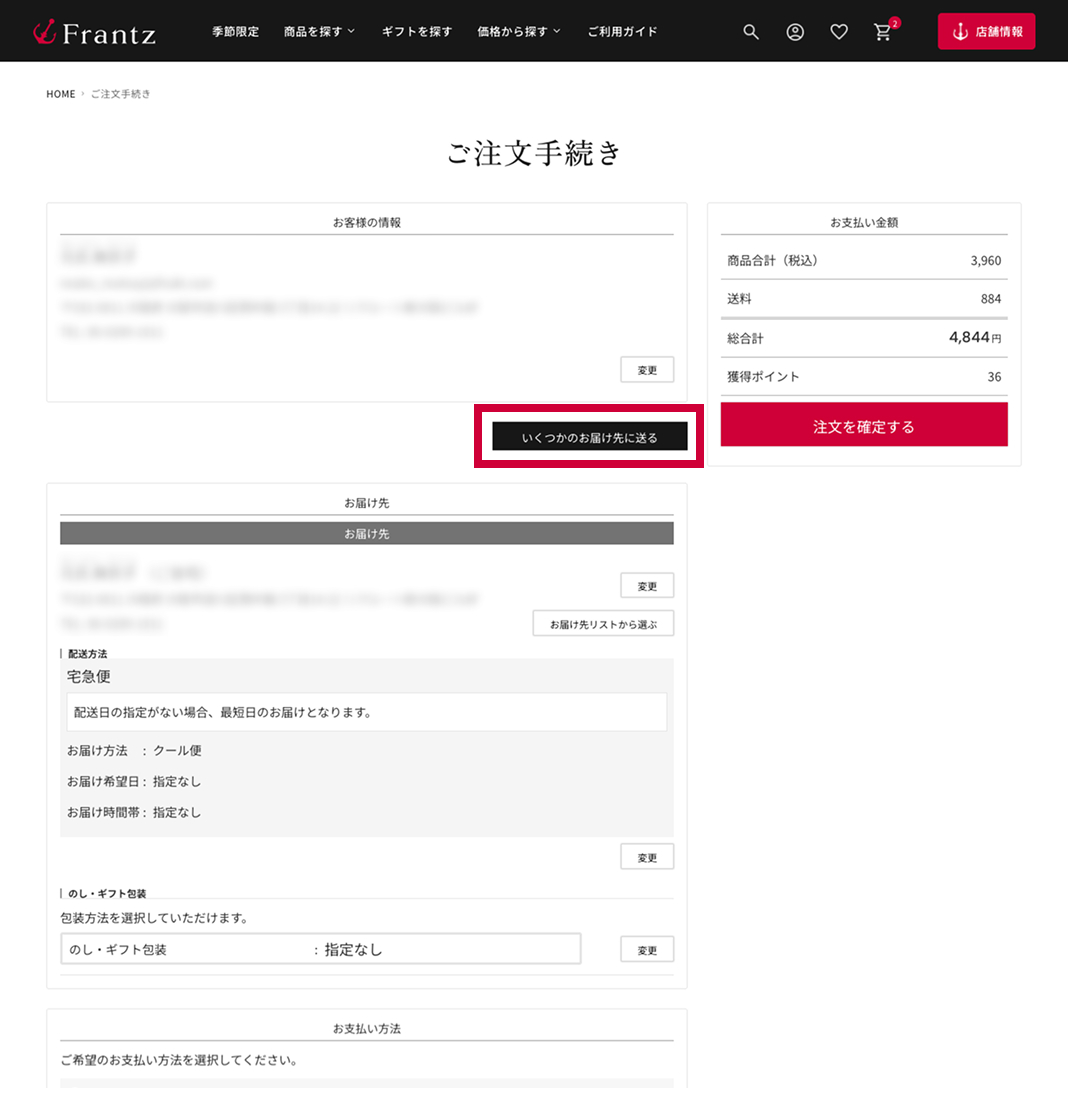Click the のし・ギフト包装 selection field
The image size is (1068, 1098).
pos(320,950)
